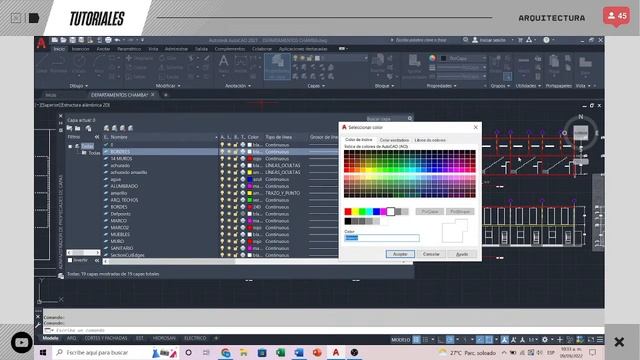The height and width of the screenshot is (360, 640).
Task: Click the Set Current layer icon
Action: pos(131,128)
